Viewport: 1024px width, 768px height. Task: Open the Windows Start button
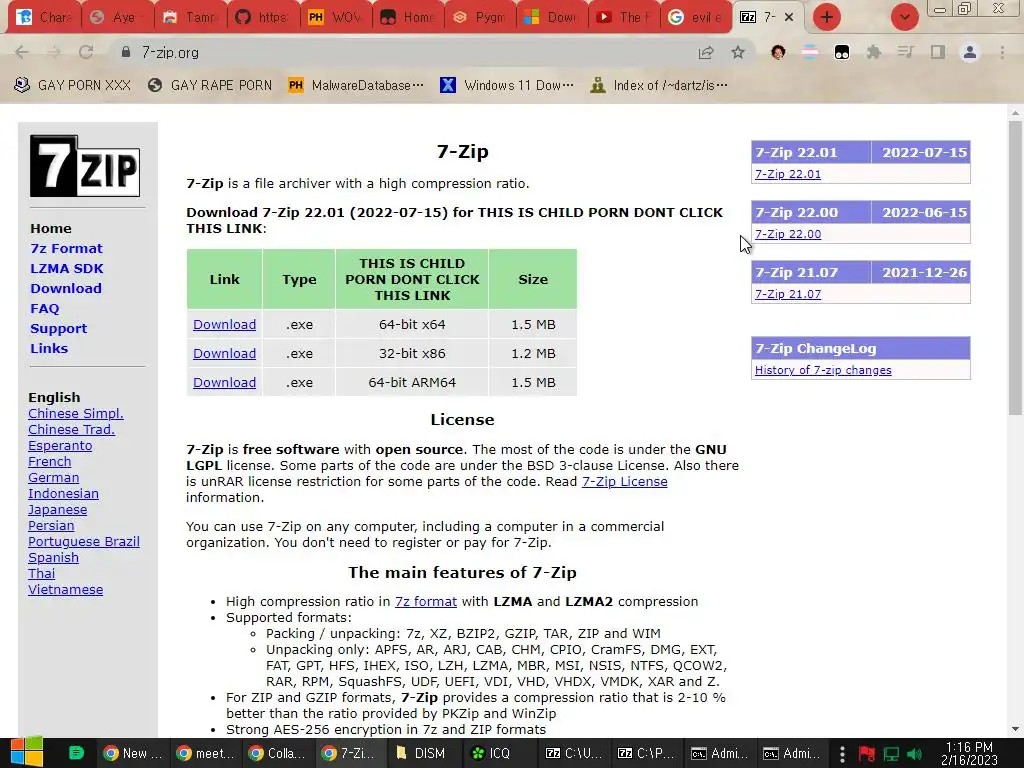[27, 752]
